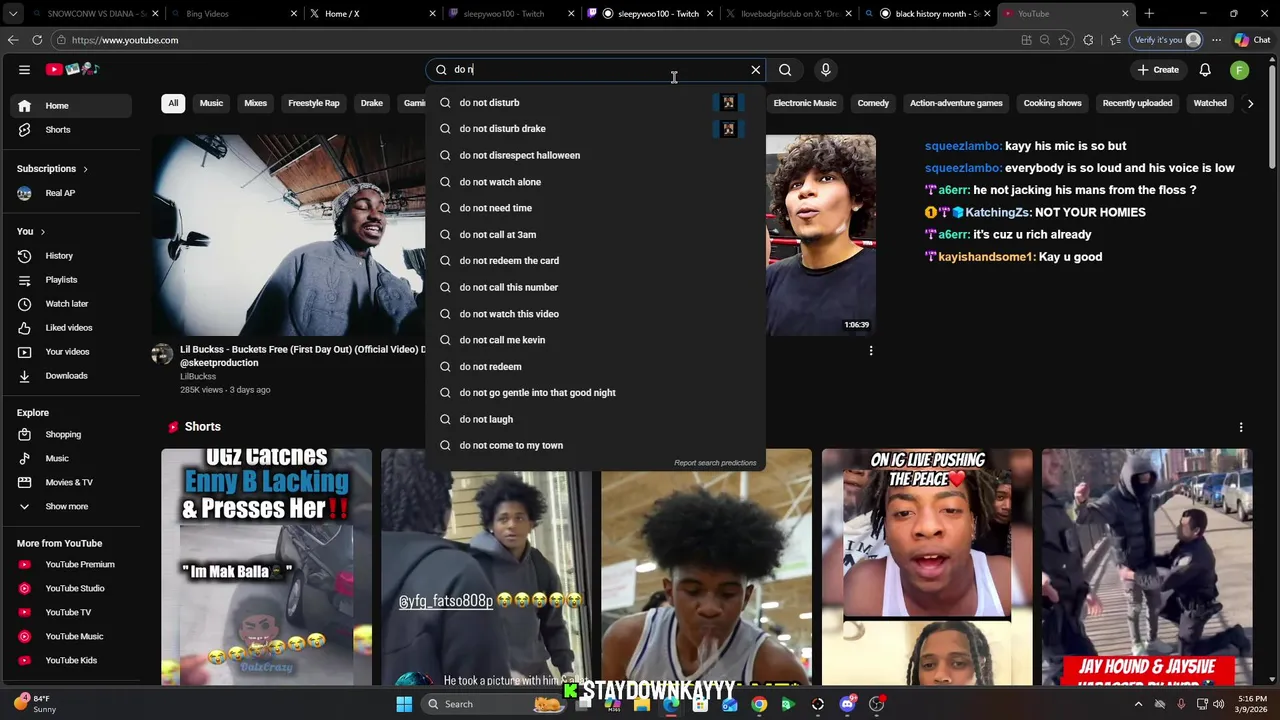Click the browser back arrow
1280x720 pixels.
tap(13, 40)
